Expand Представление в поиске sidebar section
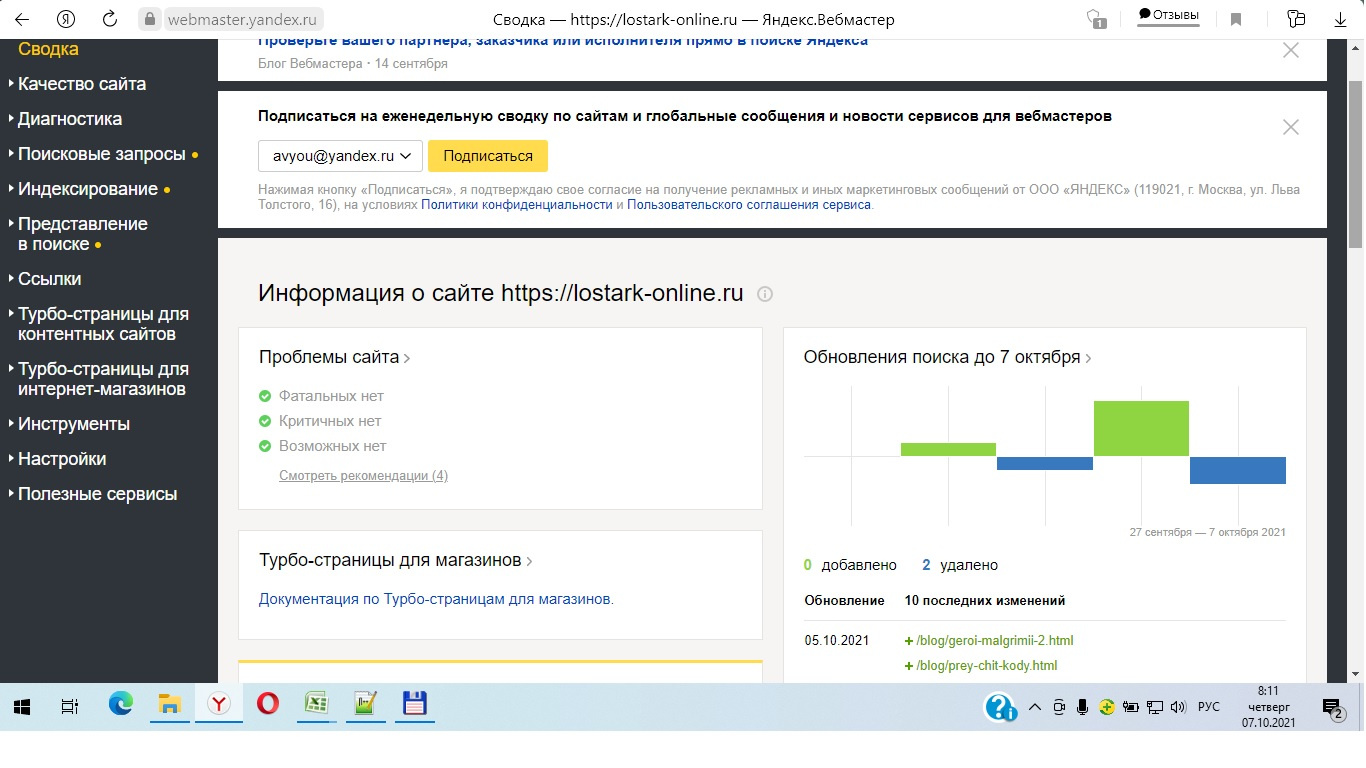 pos(83,234)
